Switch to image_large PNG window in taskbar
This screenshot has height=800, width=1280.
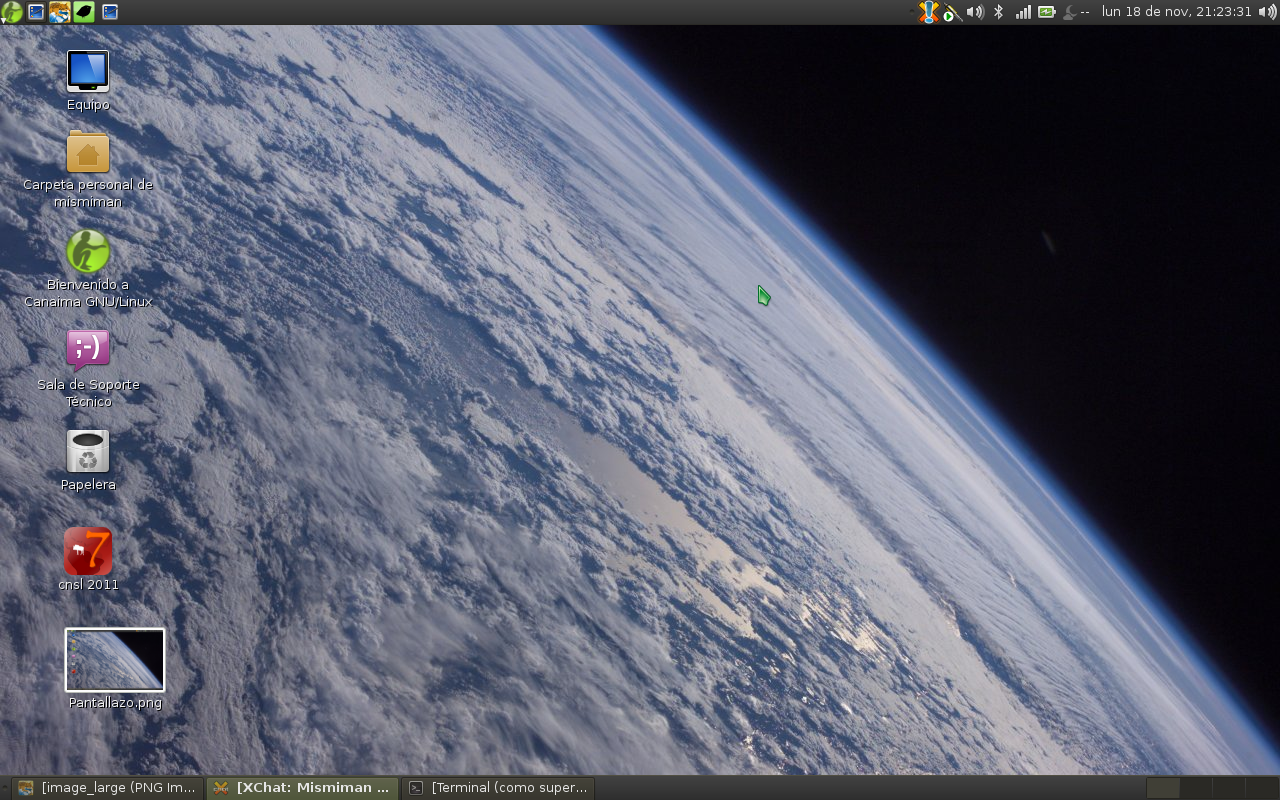coord(107,788)
